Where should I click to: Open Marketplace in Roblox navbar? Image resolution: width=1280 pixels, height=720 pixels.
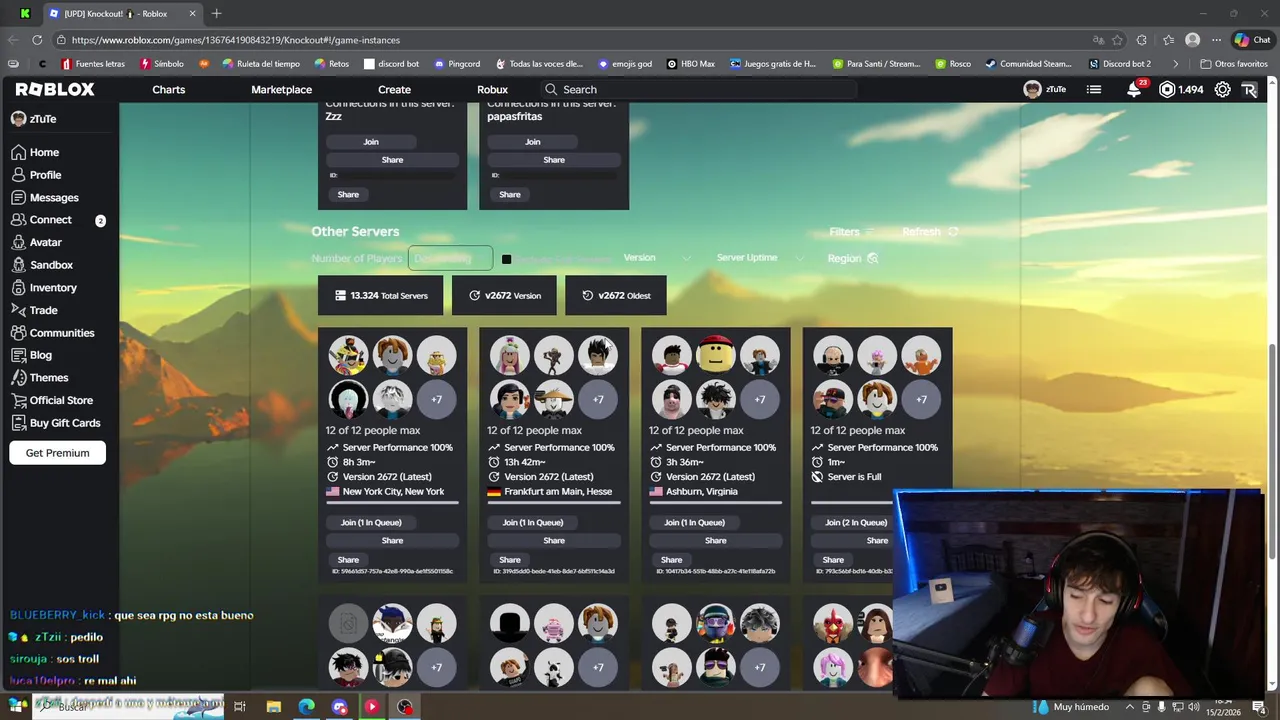281,89
